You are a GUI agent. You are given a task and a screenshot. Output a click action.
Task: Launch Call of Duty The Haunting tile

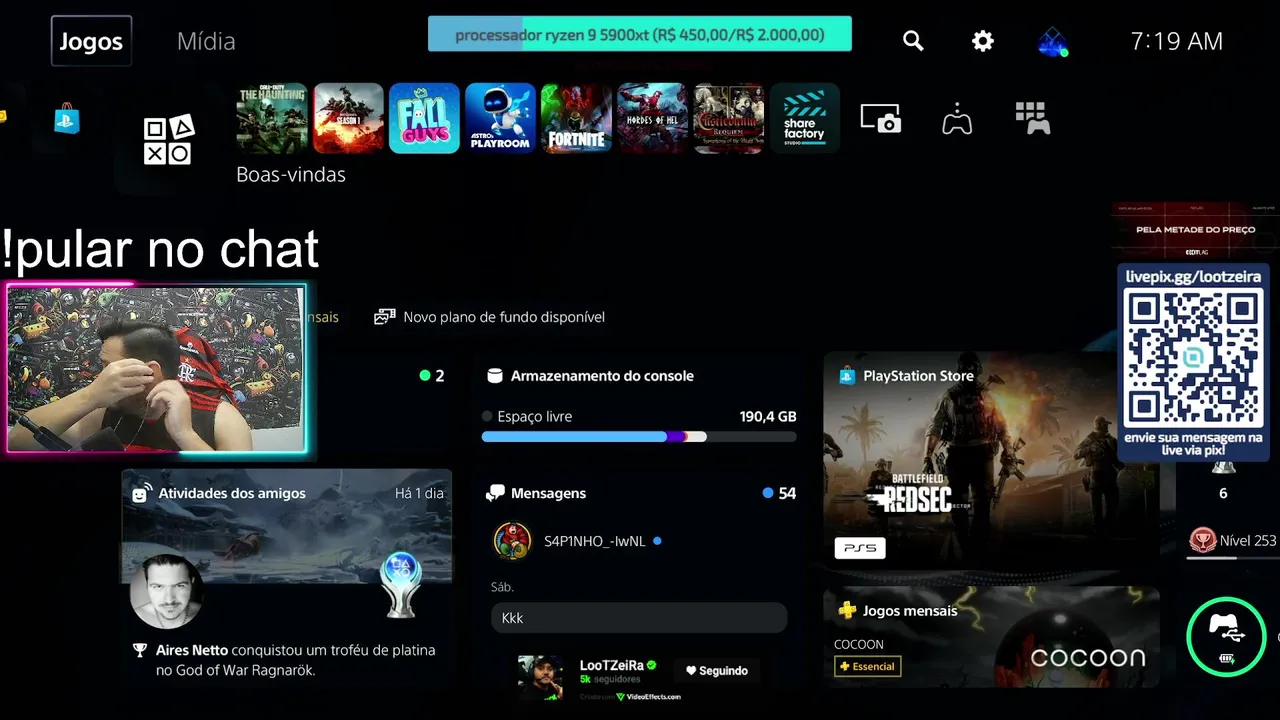pos(272,118)
